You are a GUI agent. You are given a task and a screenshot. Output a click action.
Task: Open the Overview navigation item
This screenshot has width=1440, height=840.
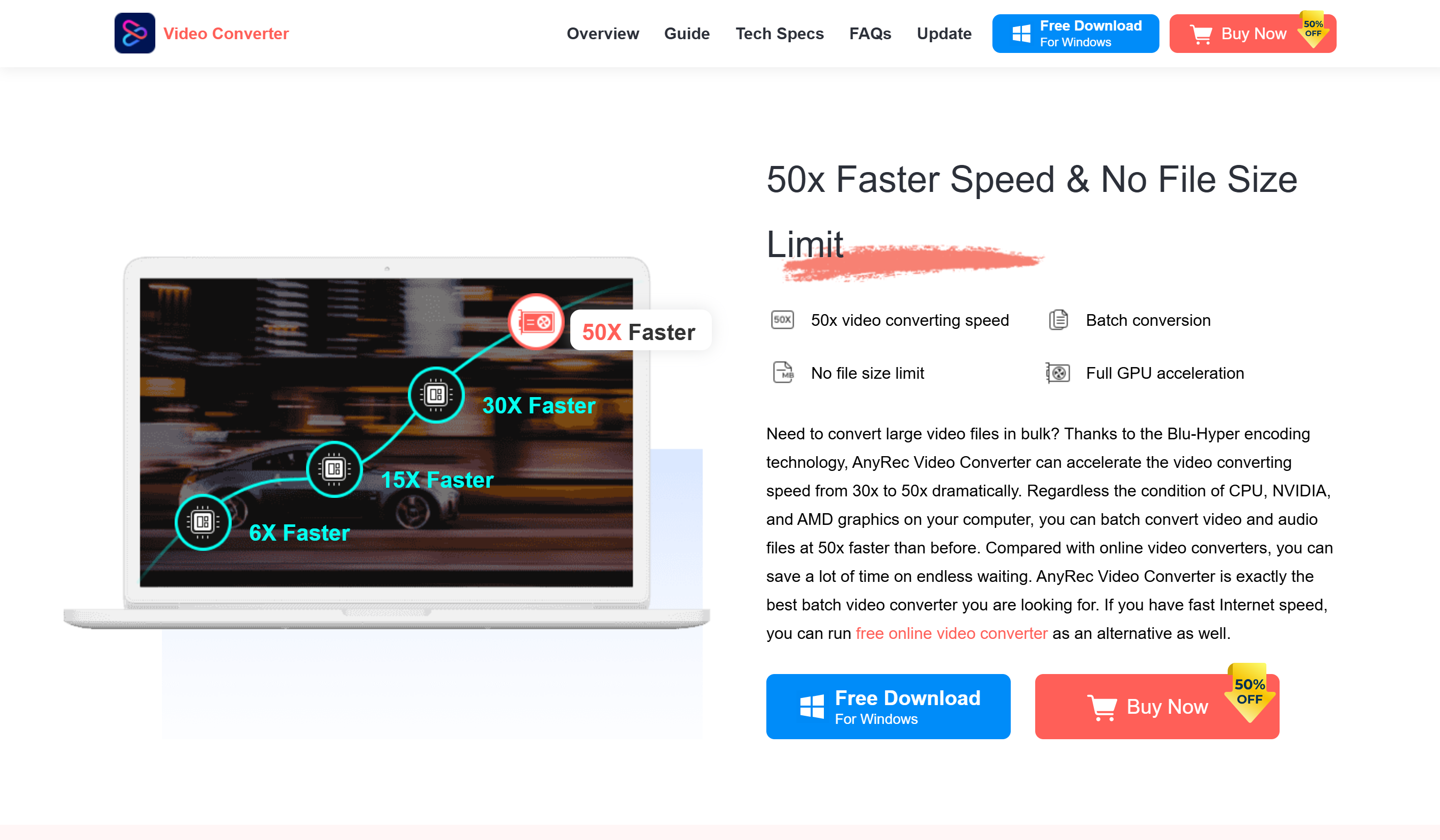[603, 33]
